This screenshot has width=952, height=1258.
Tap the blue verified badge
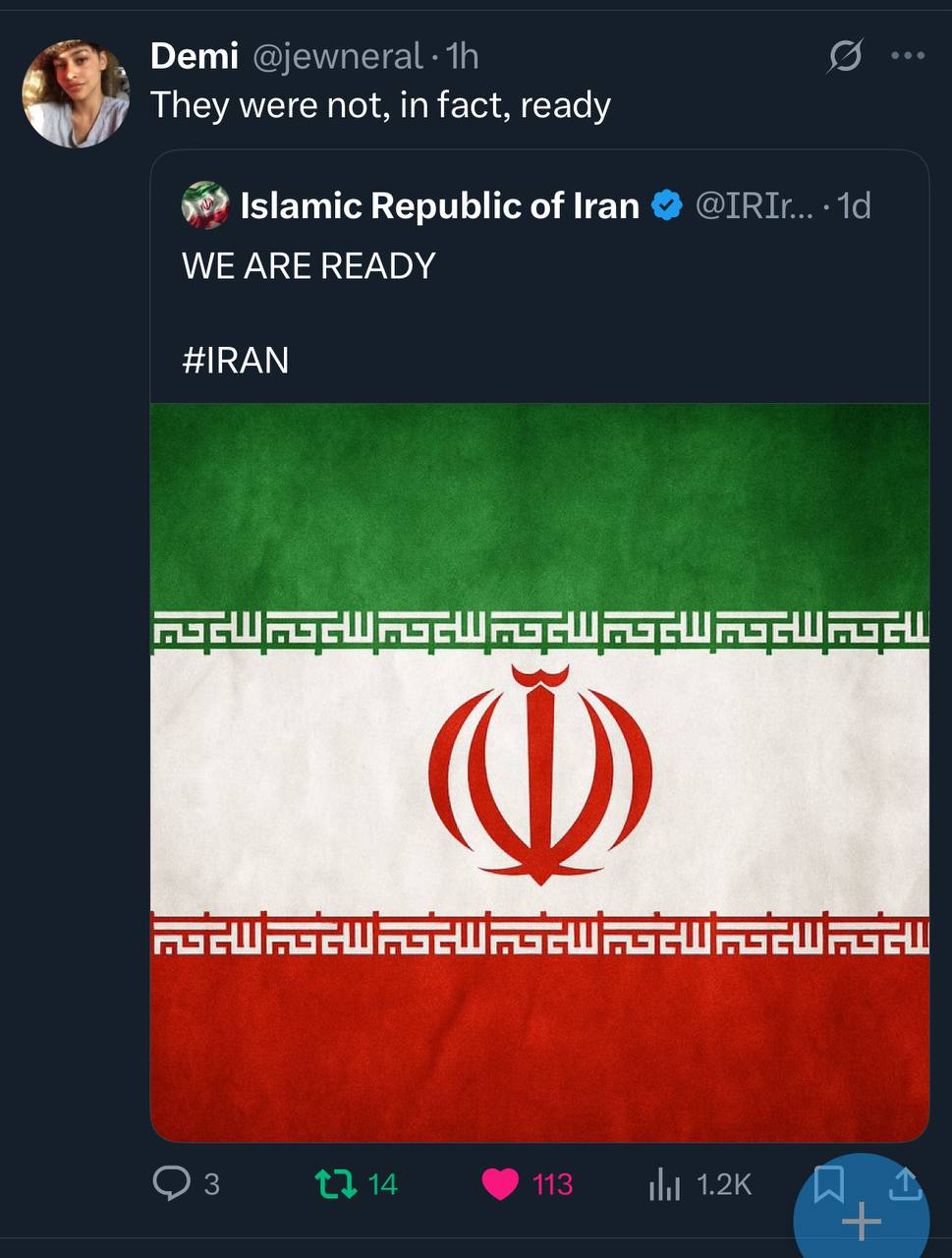pos(667,205)
